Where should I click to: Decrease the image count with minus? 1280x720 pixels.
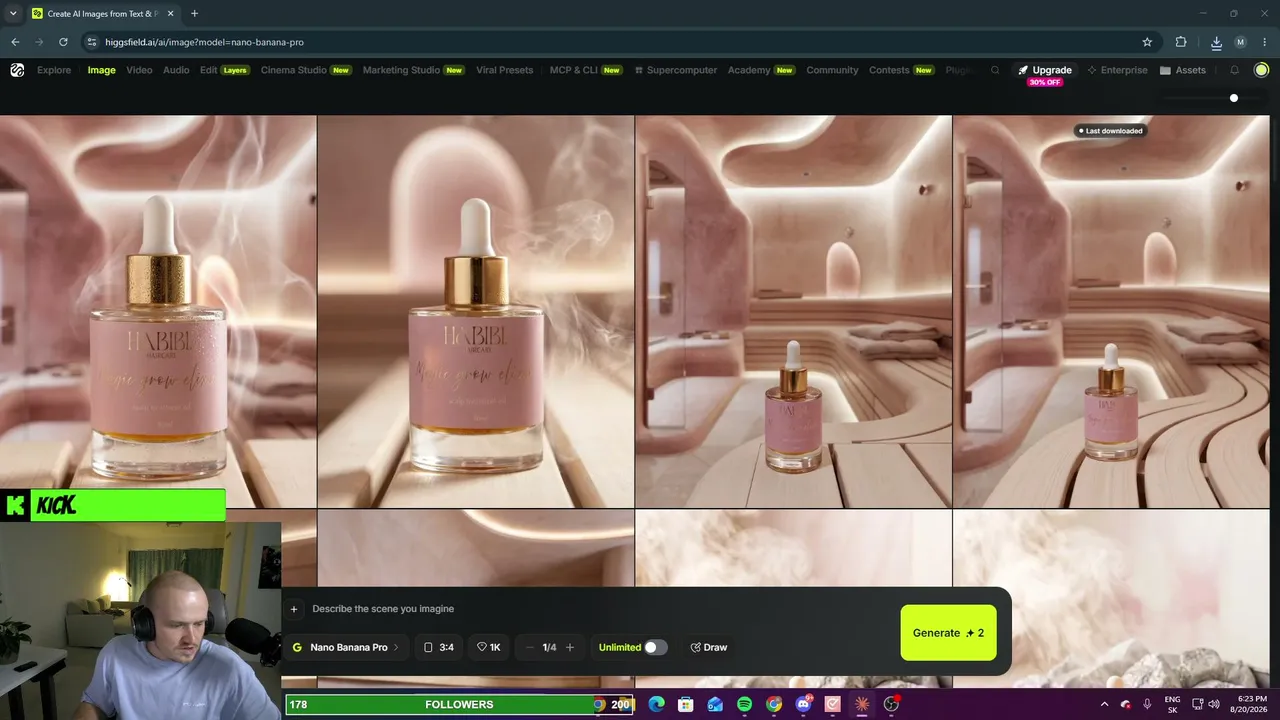click(x=529, y=647)
